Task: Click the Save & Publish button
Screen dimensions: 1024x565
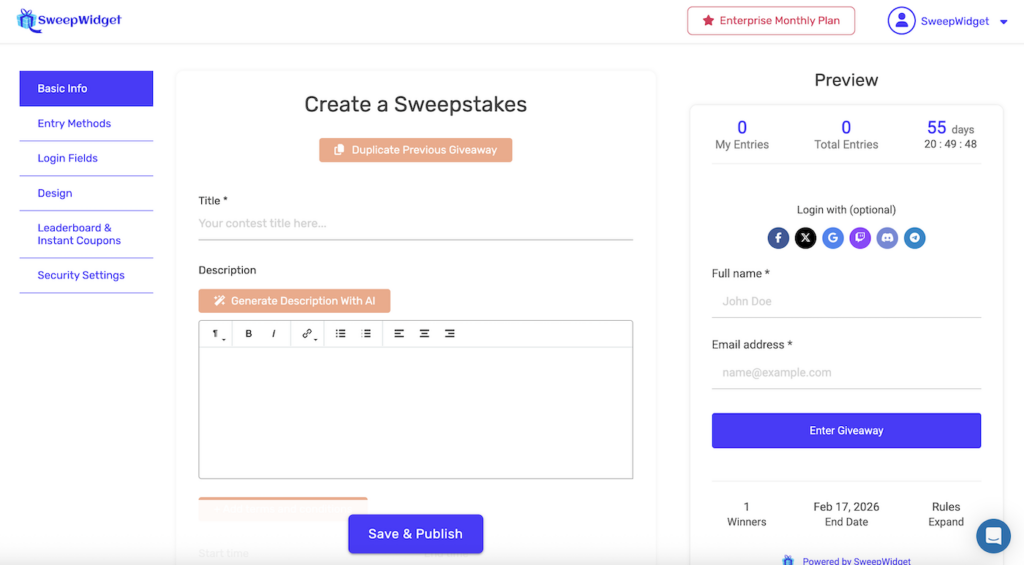Action: point(415,534)
